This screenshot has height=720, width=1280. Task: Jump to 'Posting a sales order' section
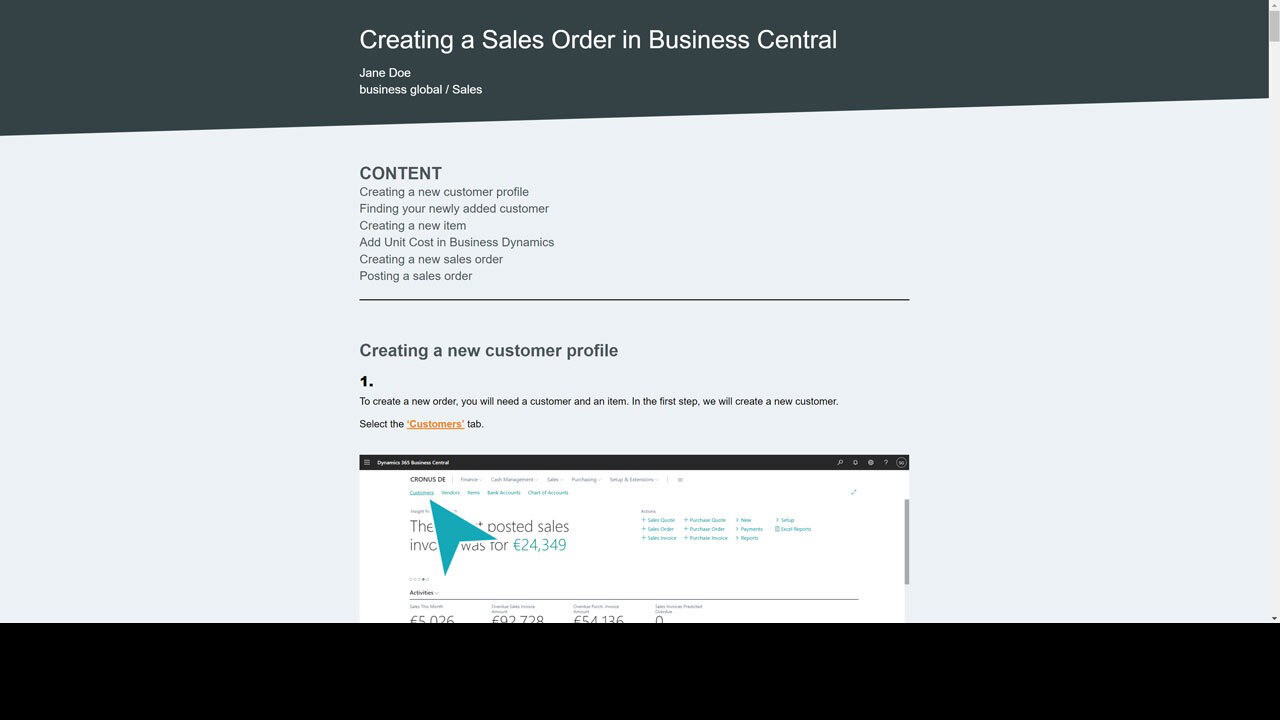(x=415, y=276)
